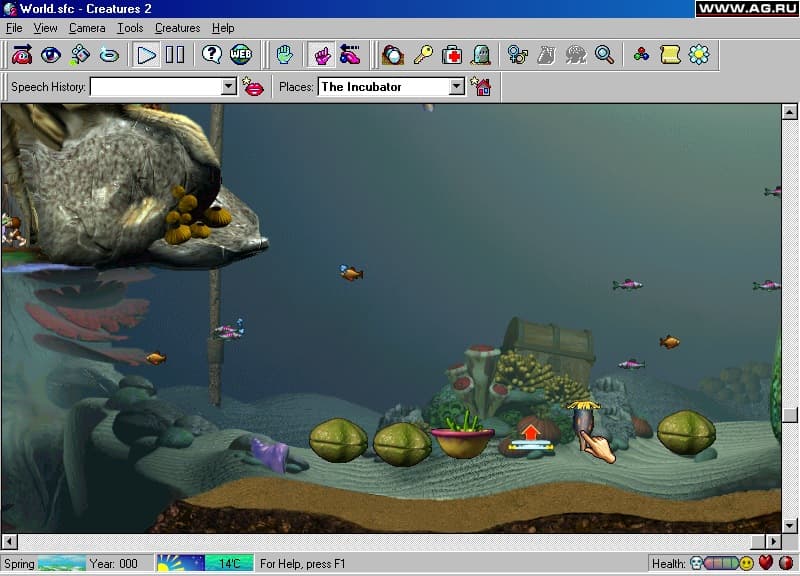The width and height of the screenshot is (800, 576).
Task: Open the Breeder's Kit gender symbols icon
Action: click(517, 55)
